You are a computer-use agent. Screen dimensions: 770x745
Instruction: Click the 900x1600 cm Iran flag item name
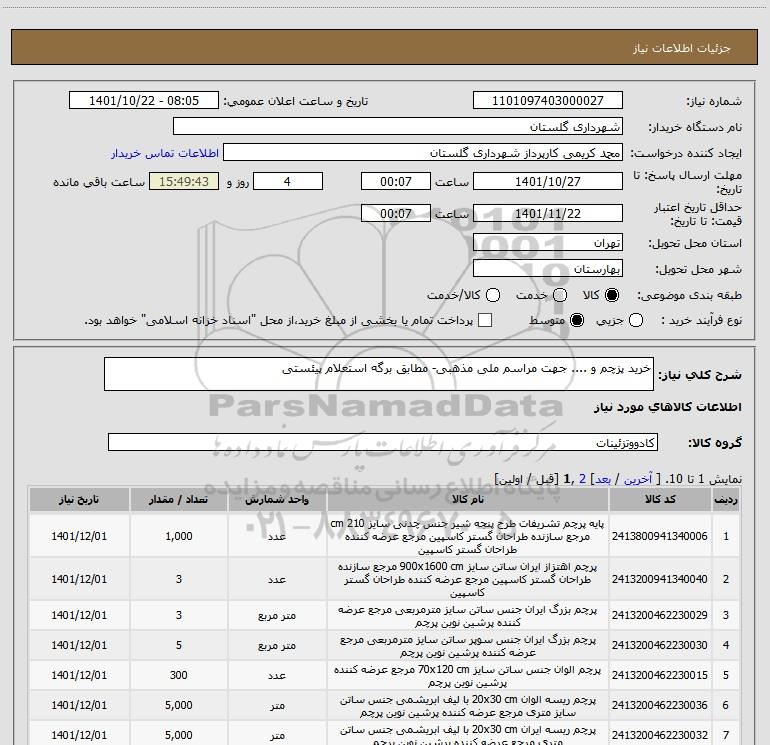[x=468, y=579]
